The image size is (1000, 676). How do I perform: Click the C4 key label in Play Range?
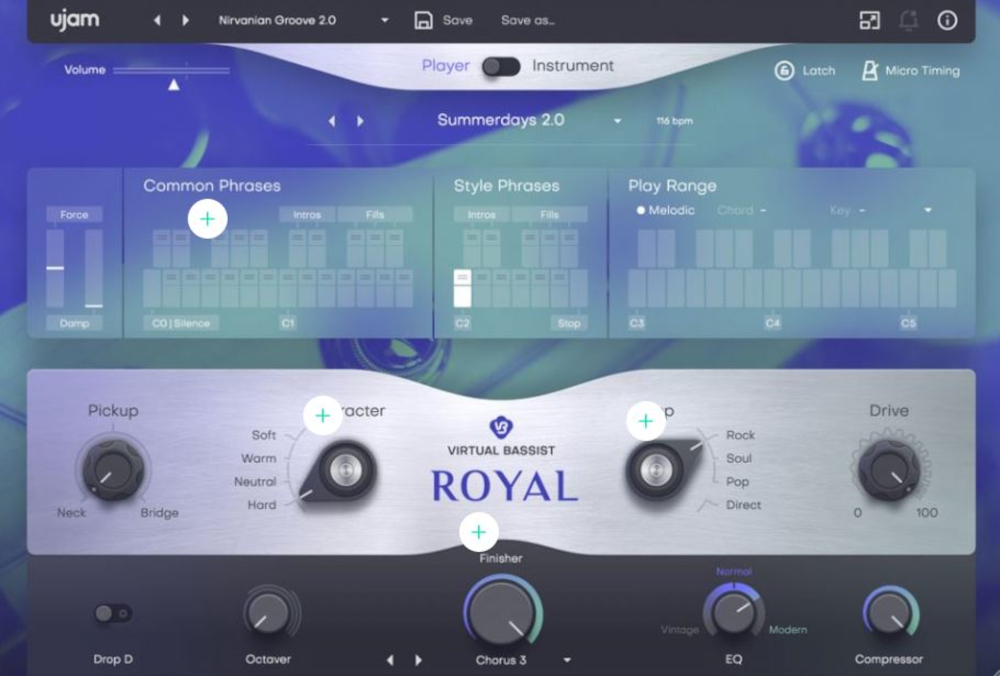[772, 323]
